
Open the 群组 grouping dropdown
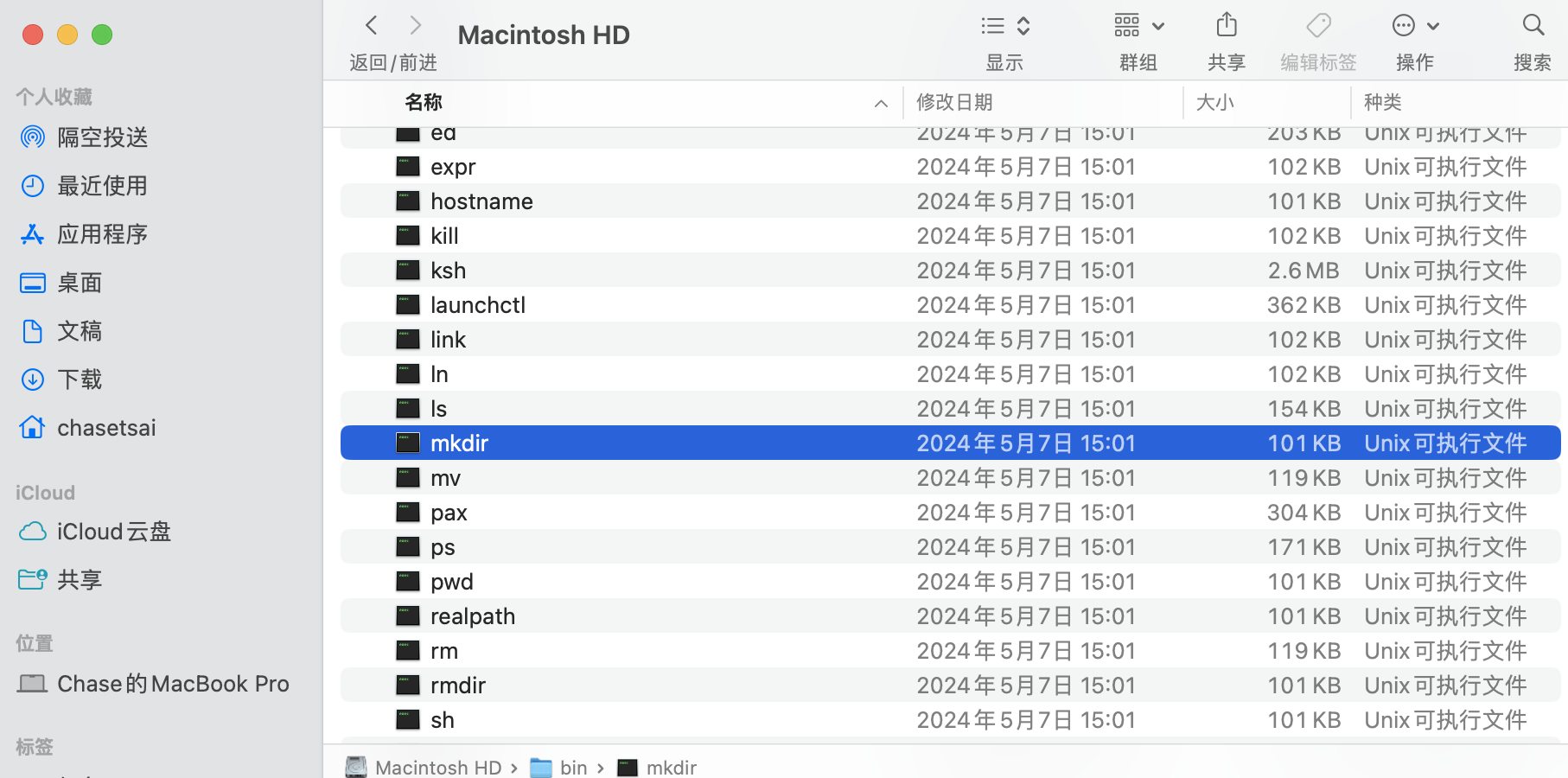click(1139, 26)
